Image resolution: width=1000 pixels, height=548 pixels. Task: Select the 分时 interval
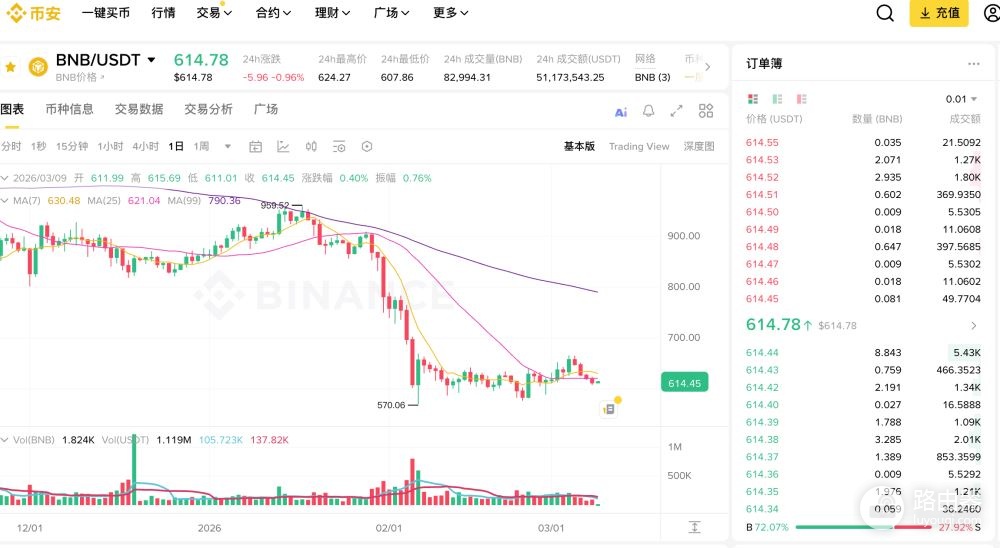(x=11, y=146)
